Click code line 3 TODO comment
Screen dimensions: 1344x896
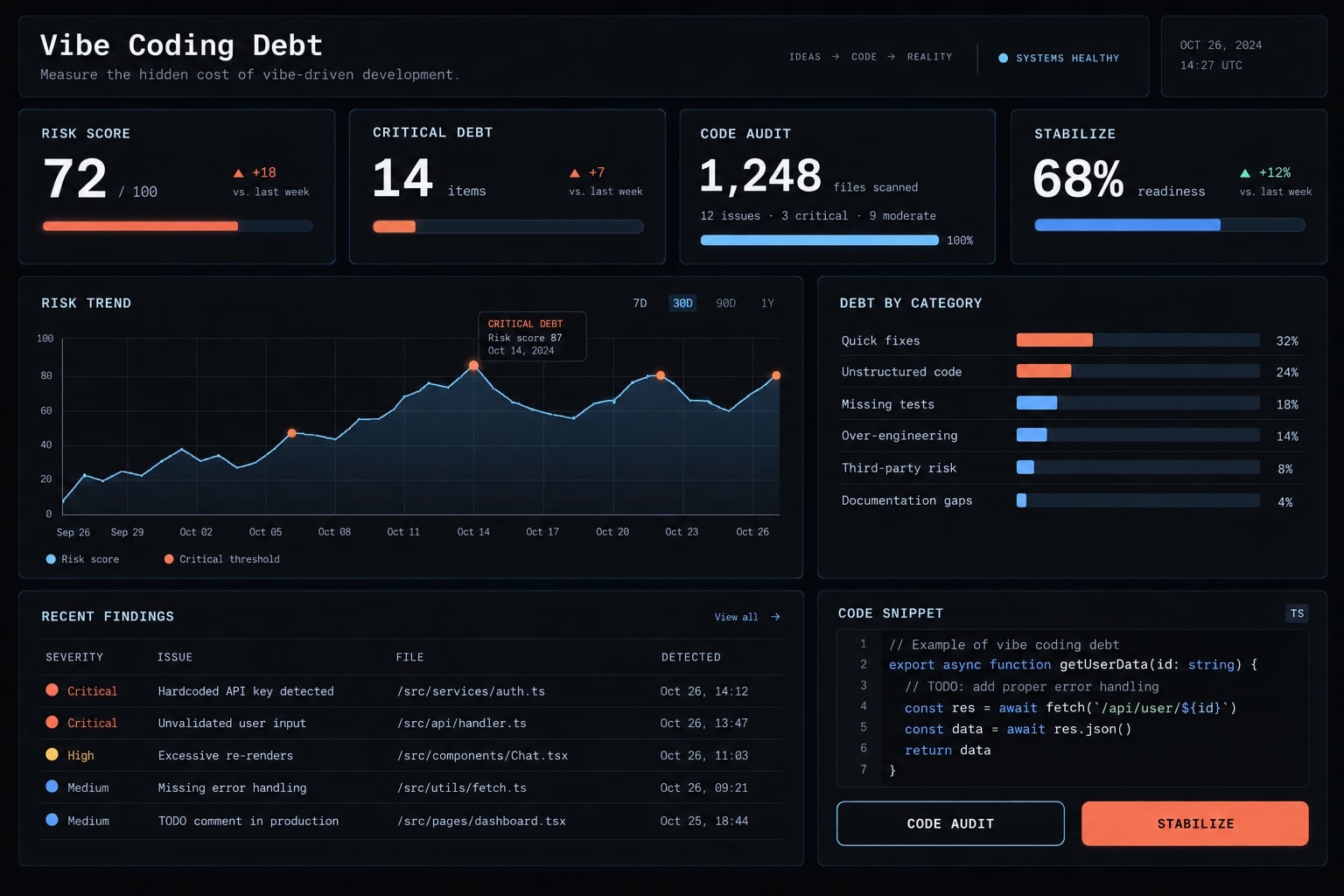click(x=1032, y=687)
